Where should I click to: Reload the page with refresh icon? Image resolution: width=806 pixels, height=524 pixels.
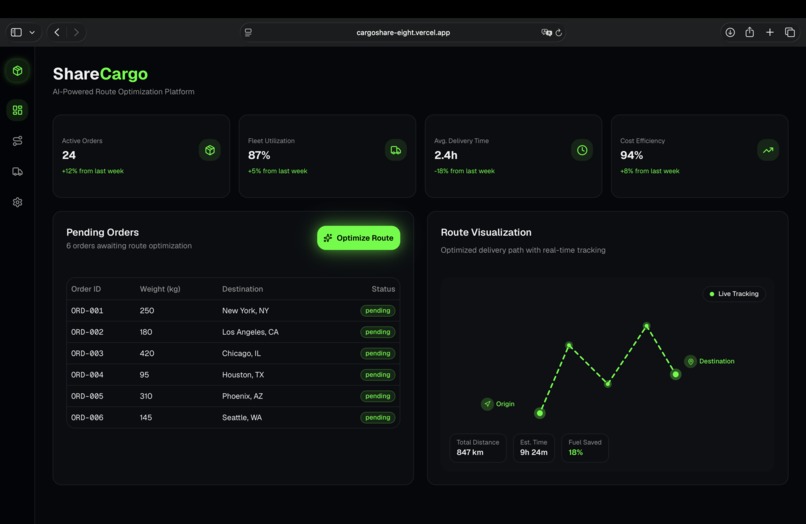[559, 32]
